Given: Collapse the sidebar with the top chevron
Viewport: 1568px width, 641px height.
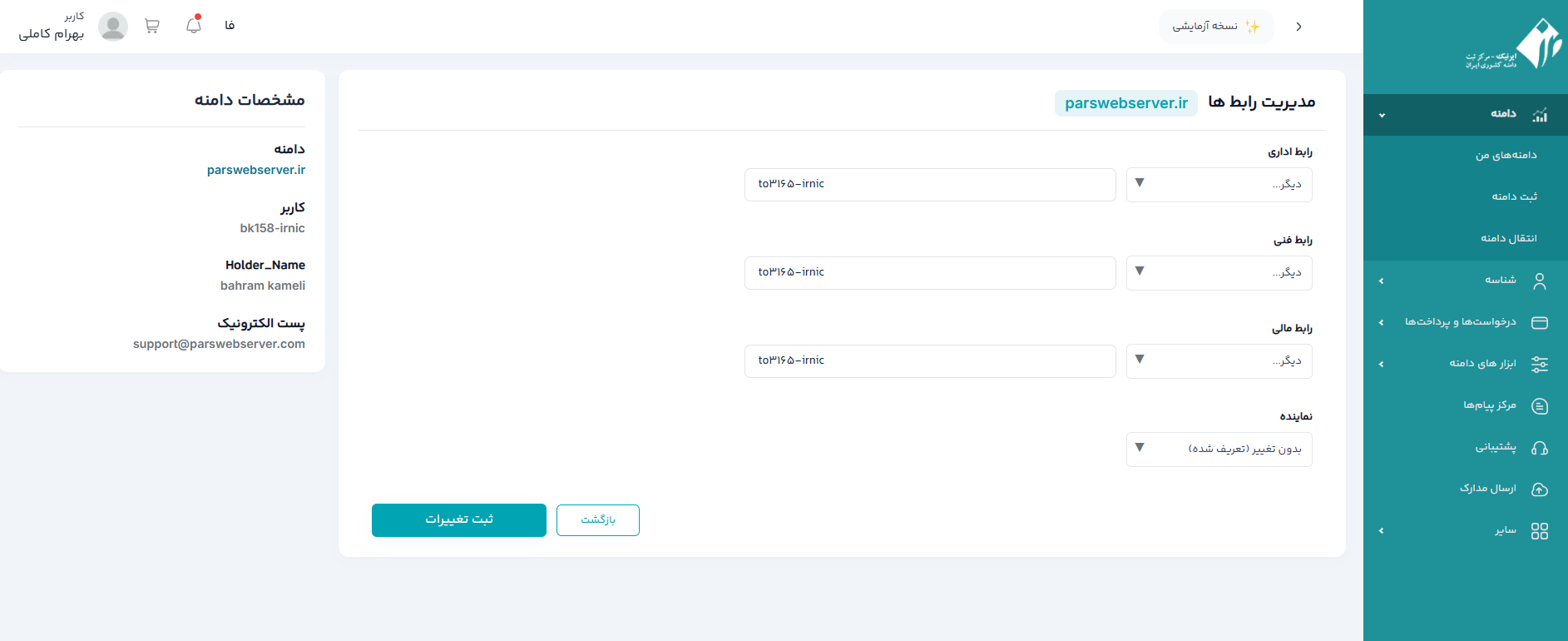Looking at the screenshot, I should 1298,27.
